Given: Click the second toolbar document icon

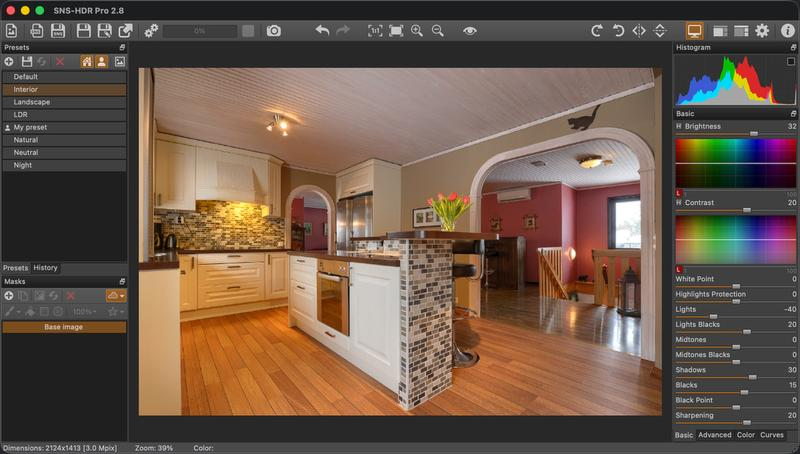Looking at the screenshot, I should tap(36, 31).
